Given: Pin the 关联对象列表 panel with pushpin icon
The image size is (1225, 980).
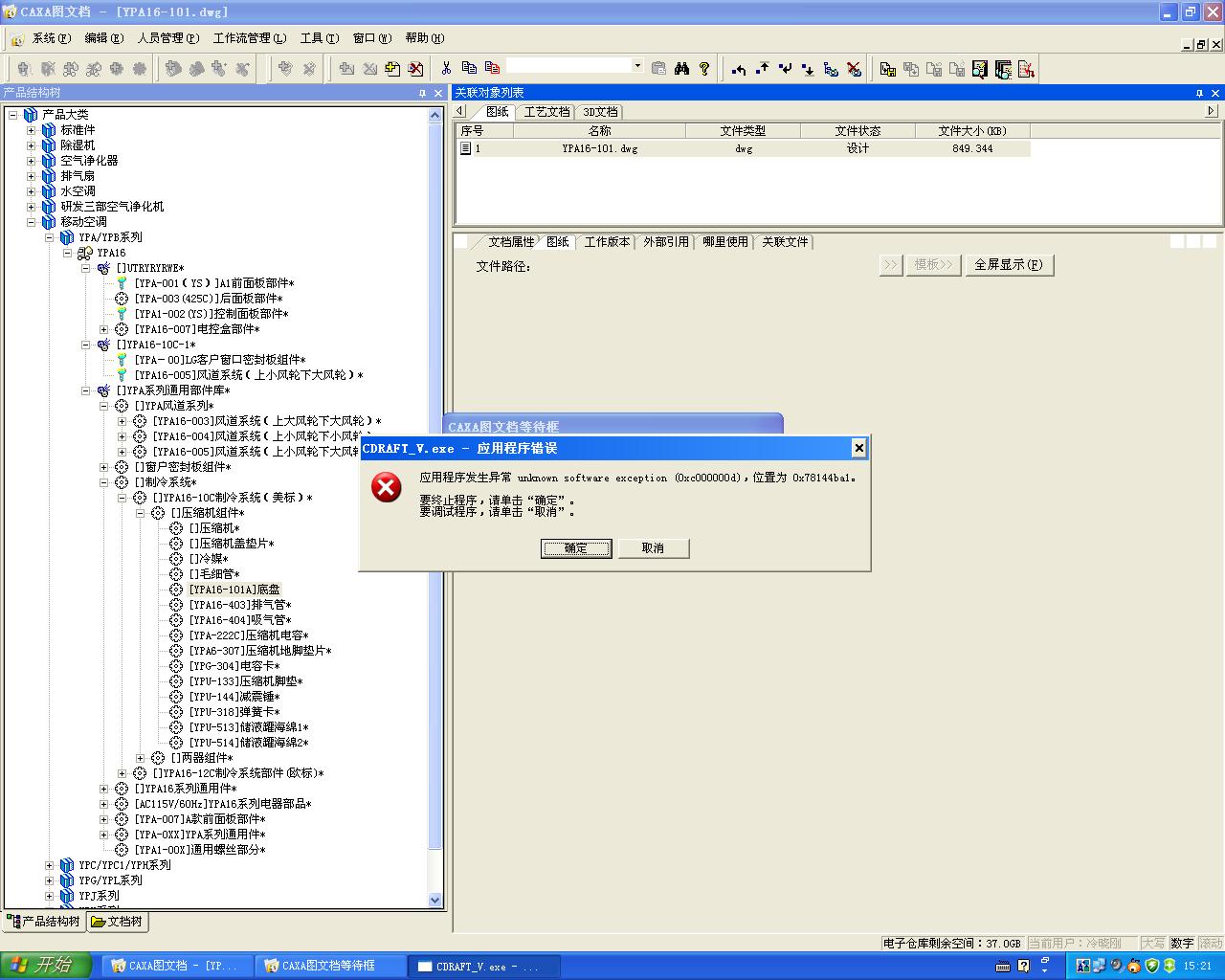Looking at the screenshot, I should point(1199,93).
